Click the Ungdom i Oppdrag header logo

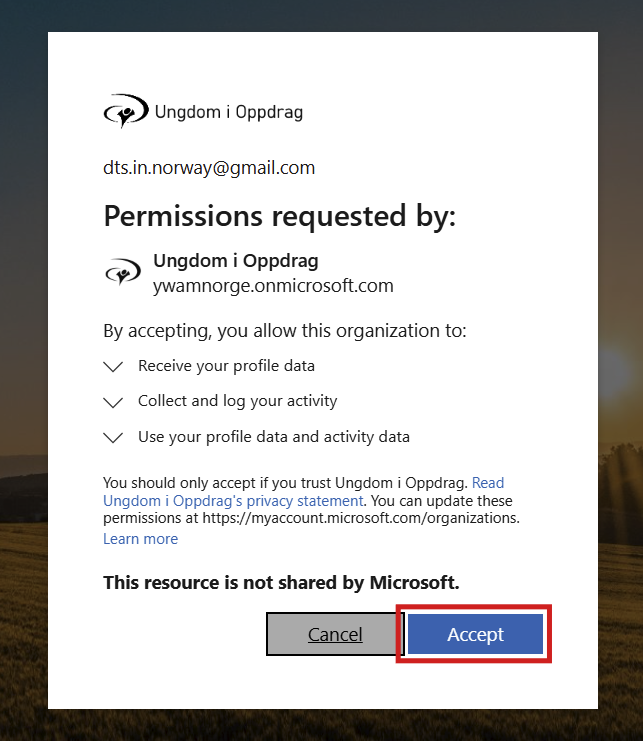coord(125,112)
